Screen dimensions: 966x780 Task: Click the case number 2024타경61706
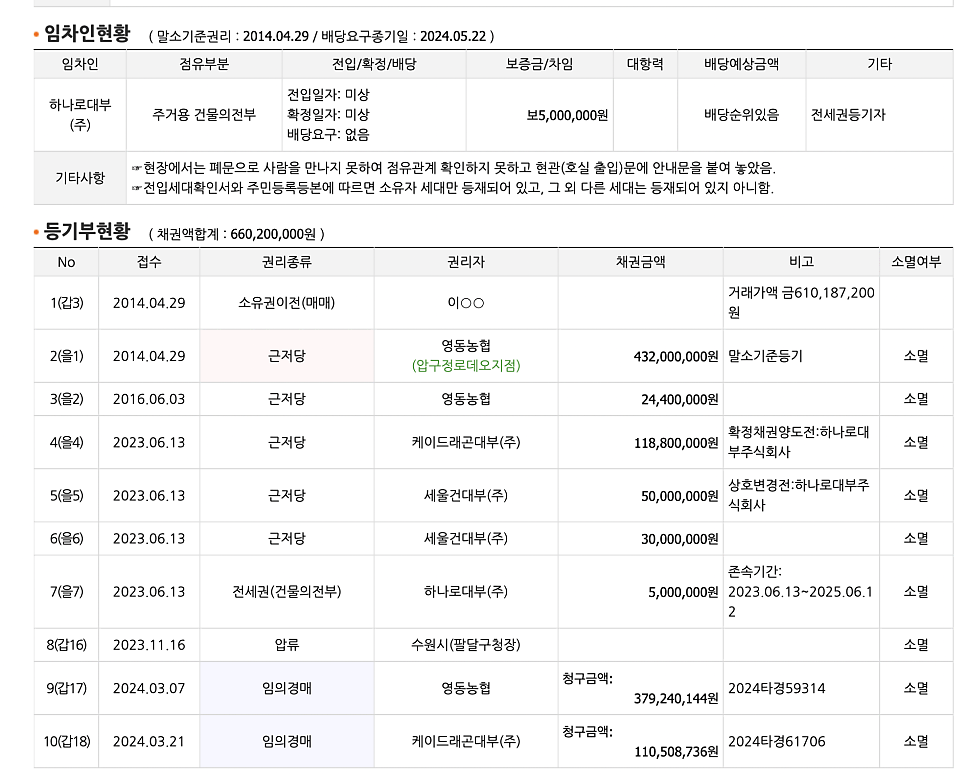point(777,741)
